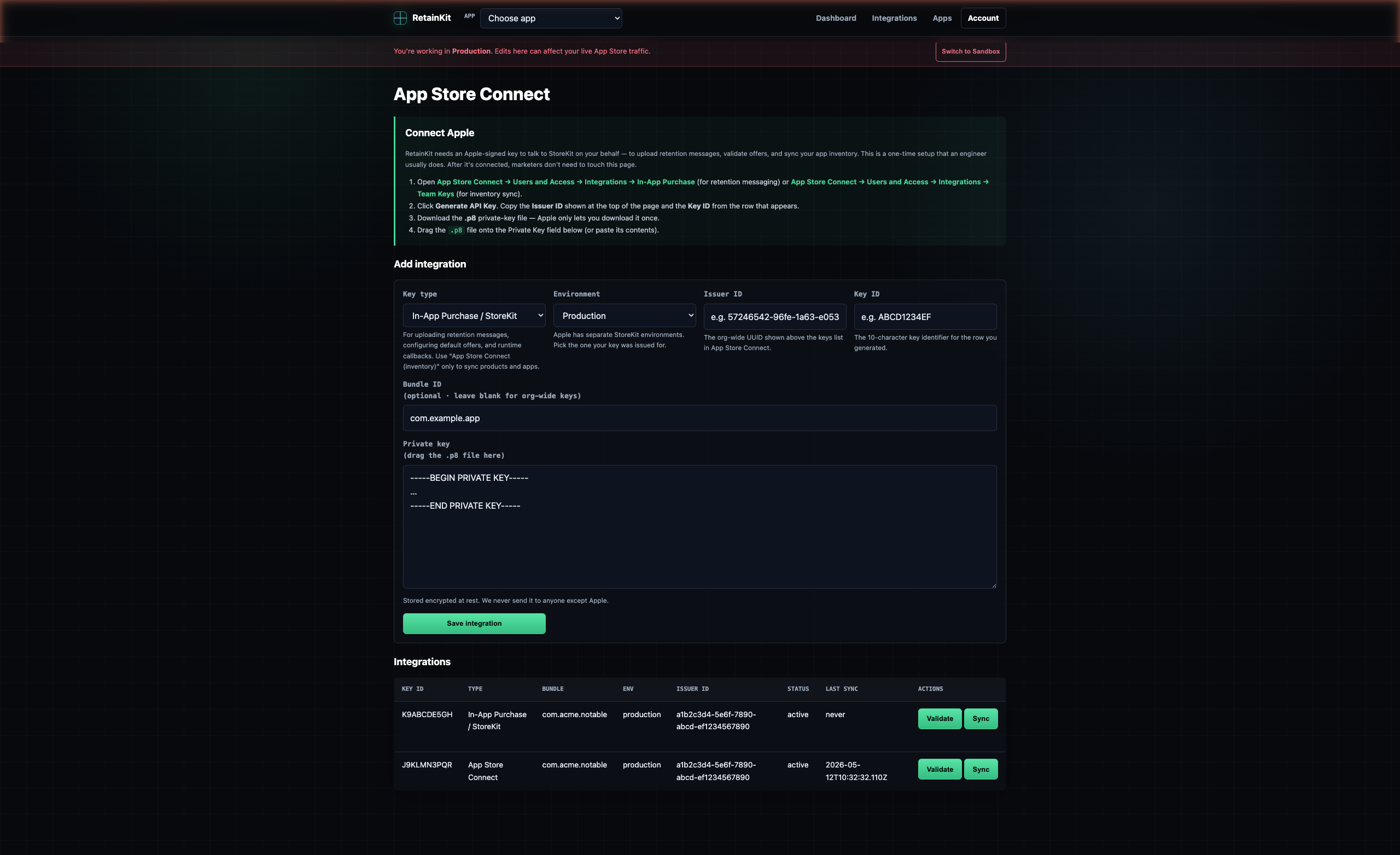The height and width of the screenshot is (855, 1400).
Task: Click Switch to Sandbox button
Action: (x=971, y=51)
